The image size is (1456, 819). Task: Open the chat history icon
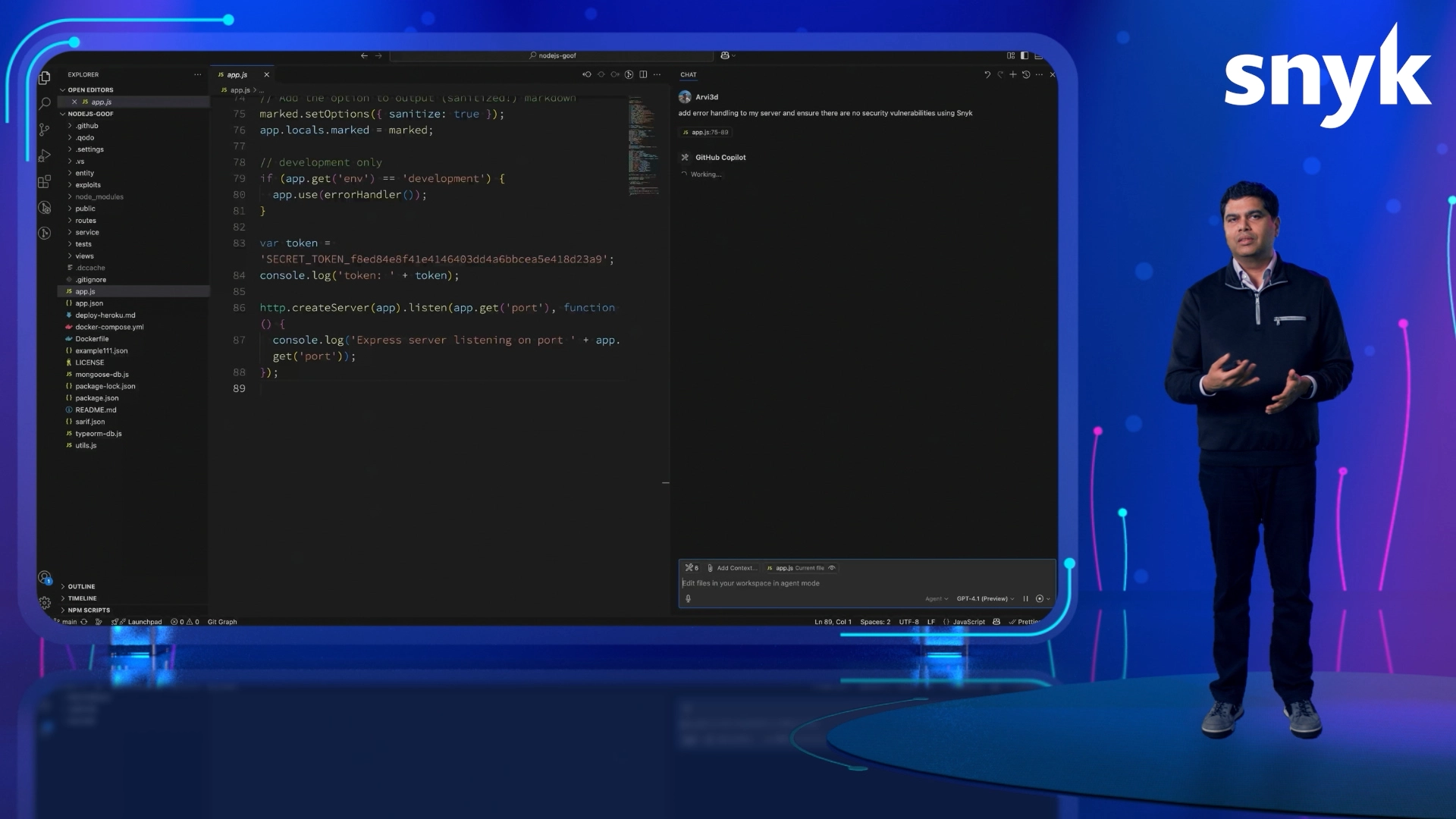[x=1026, y=74]
